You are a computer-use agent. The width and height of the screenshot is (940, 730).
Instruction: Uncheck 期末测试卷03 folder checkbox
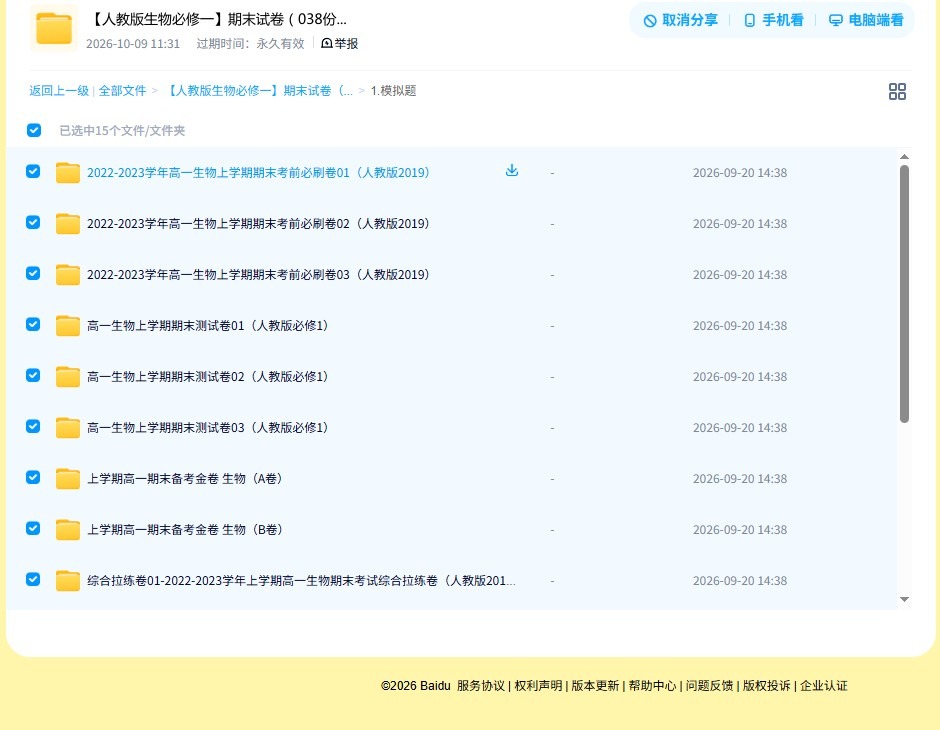point(33,426)
